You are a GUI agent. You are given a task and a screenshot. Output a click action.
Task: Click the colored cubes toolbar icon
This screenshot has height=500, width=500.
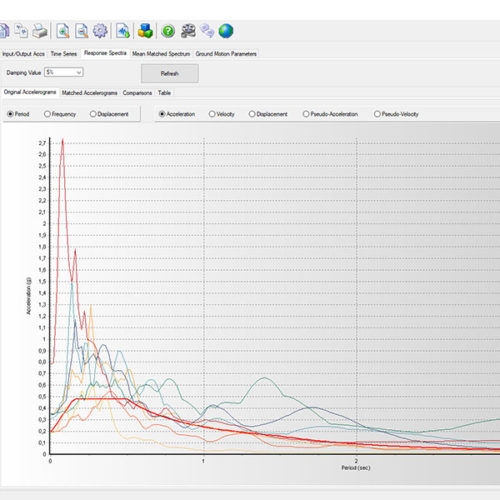point(145,31)
